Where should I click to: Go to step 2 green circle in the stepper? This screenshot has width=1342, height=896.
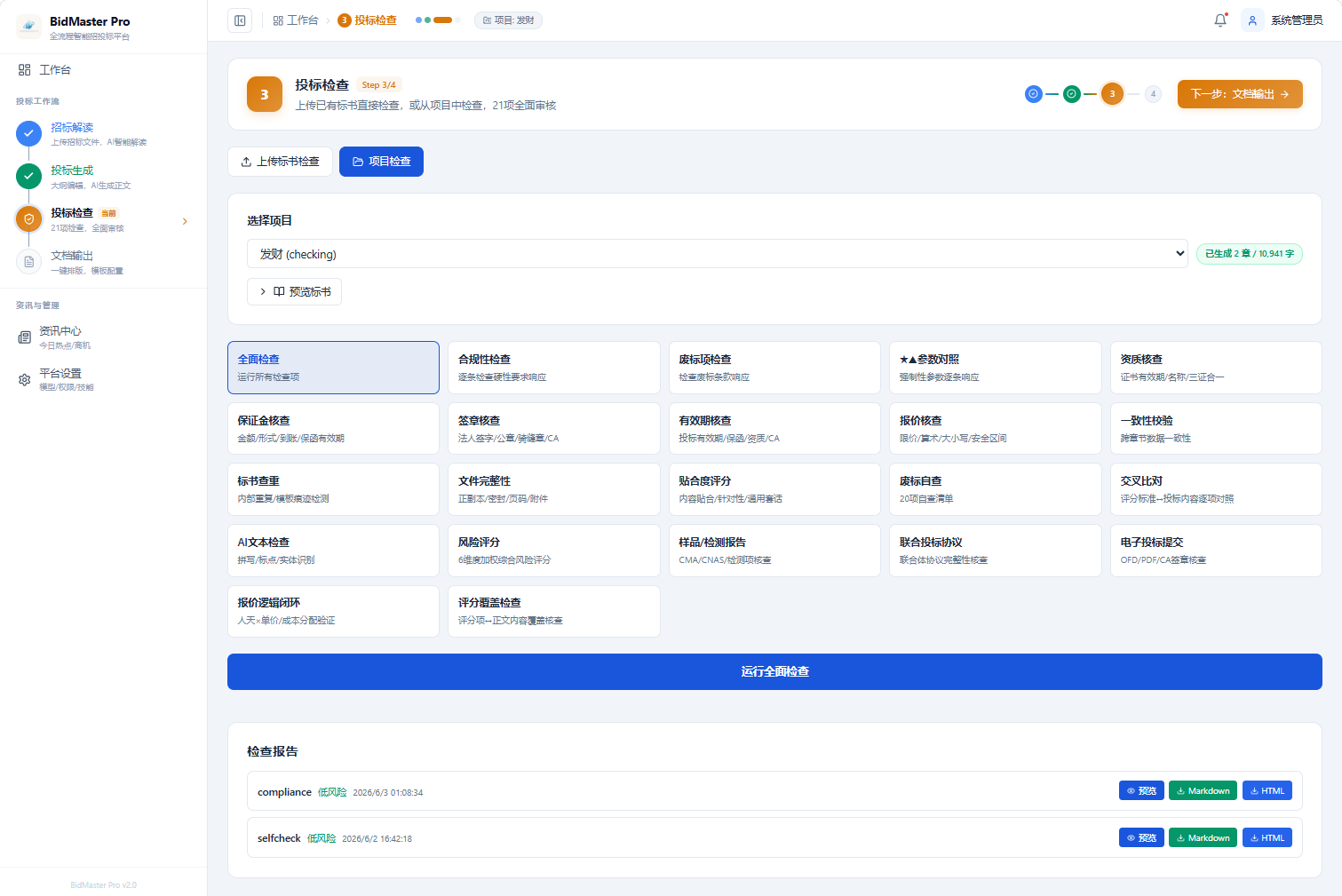(1072, 93)
